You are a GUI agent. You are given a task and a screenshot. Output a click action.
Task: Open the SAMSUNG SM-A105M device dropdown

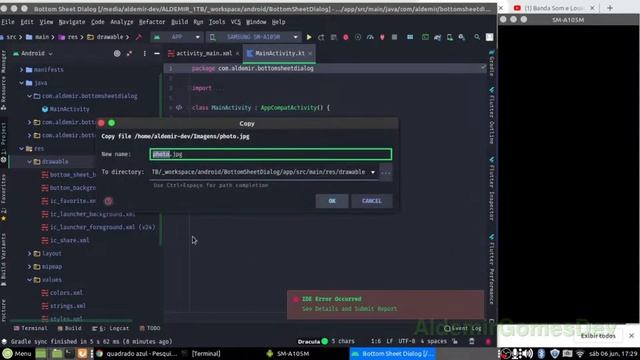253,37
